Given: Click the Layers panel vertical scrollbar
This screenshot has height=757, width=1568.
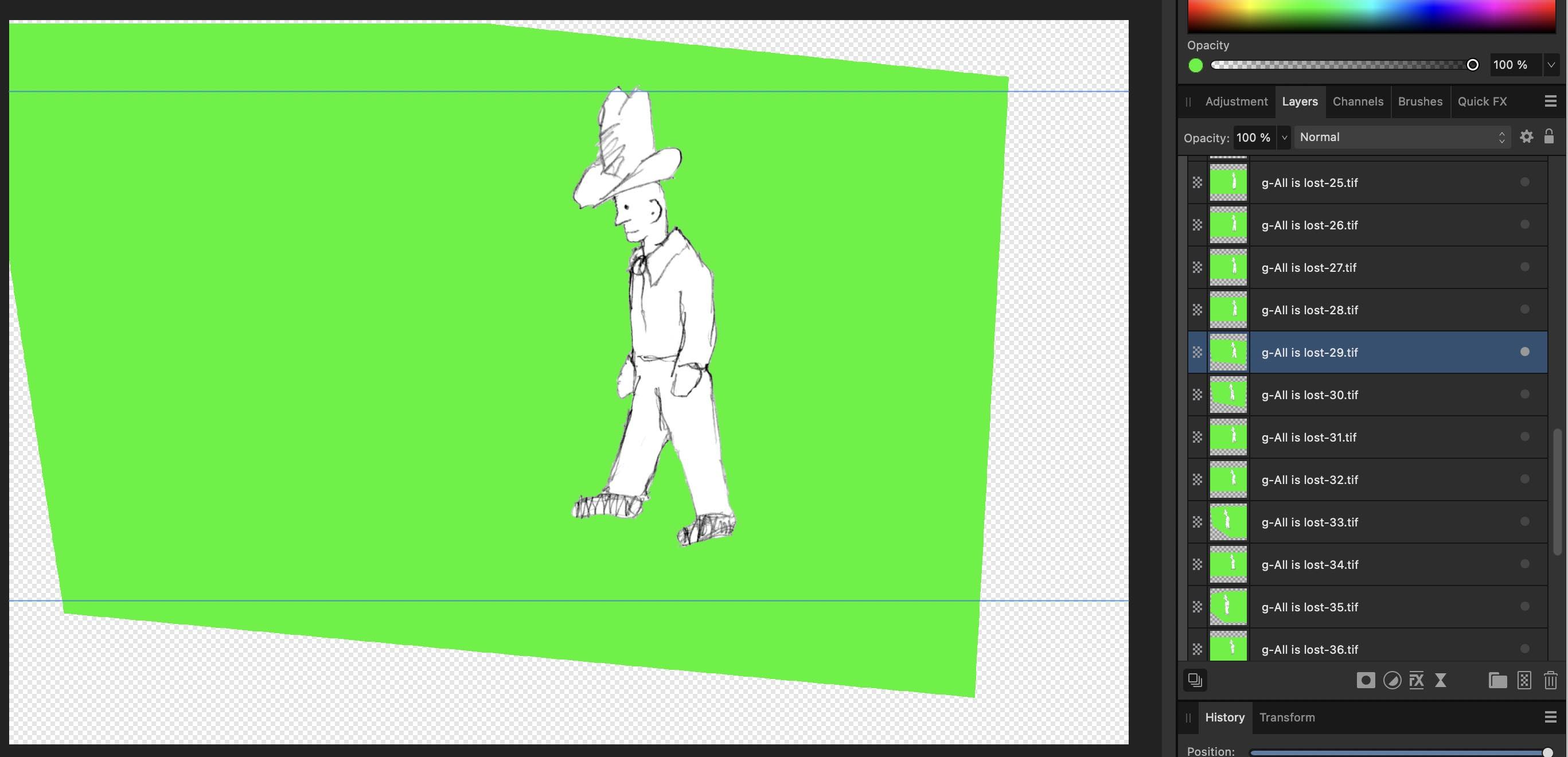Looking at the screenshot, I should click(1557, 491).
